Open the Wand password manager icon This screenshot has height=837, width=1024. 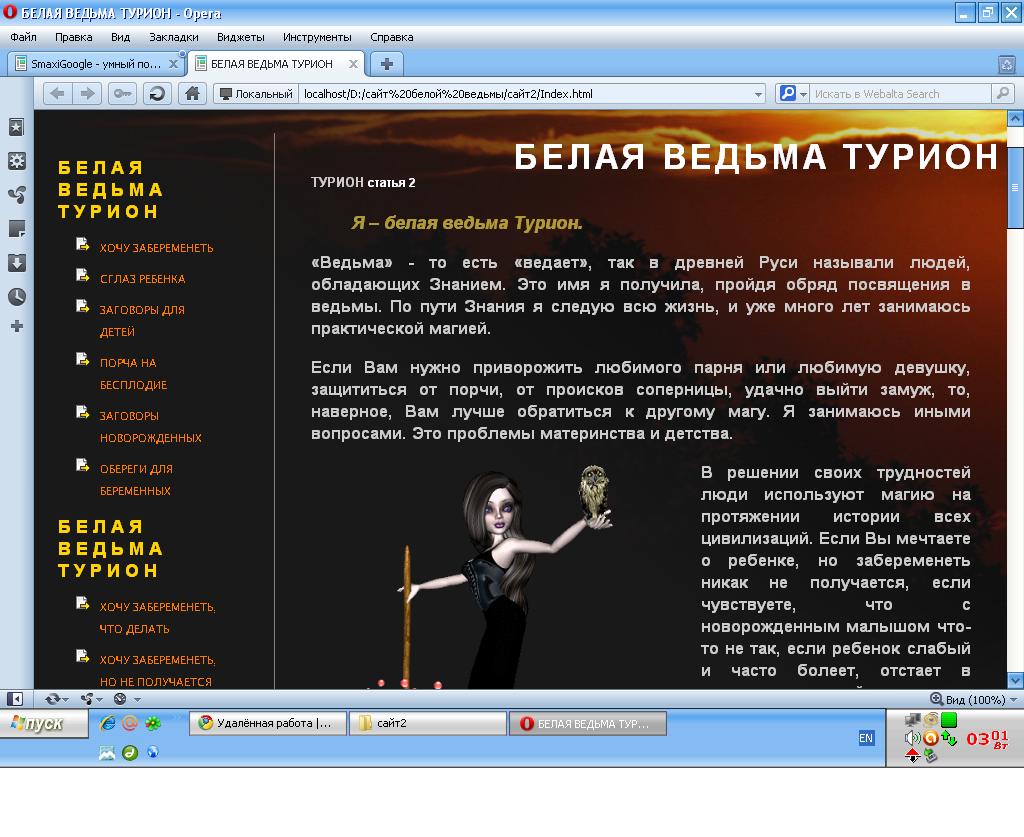pos(123,93)
